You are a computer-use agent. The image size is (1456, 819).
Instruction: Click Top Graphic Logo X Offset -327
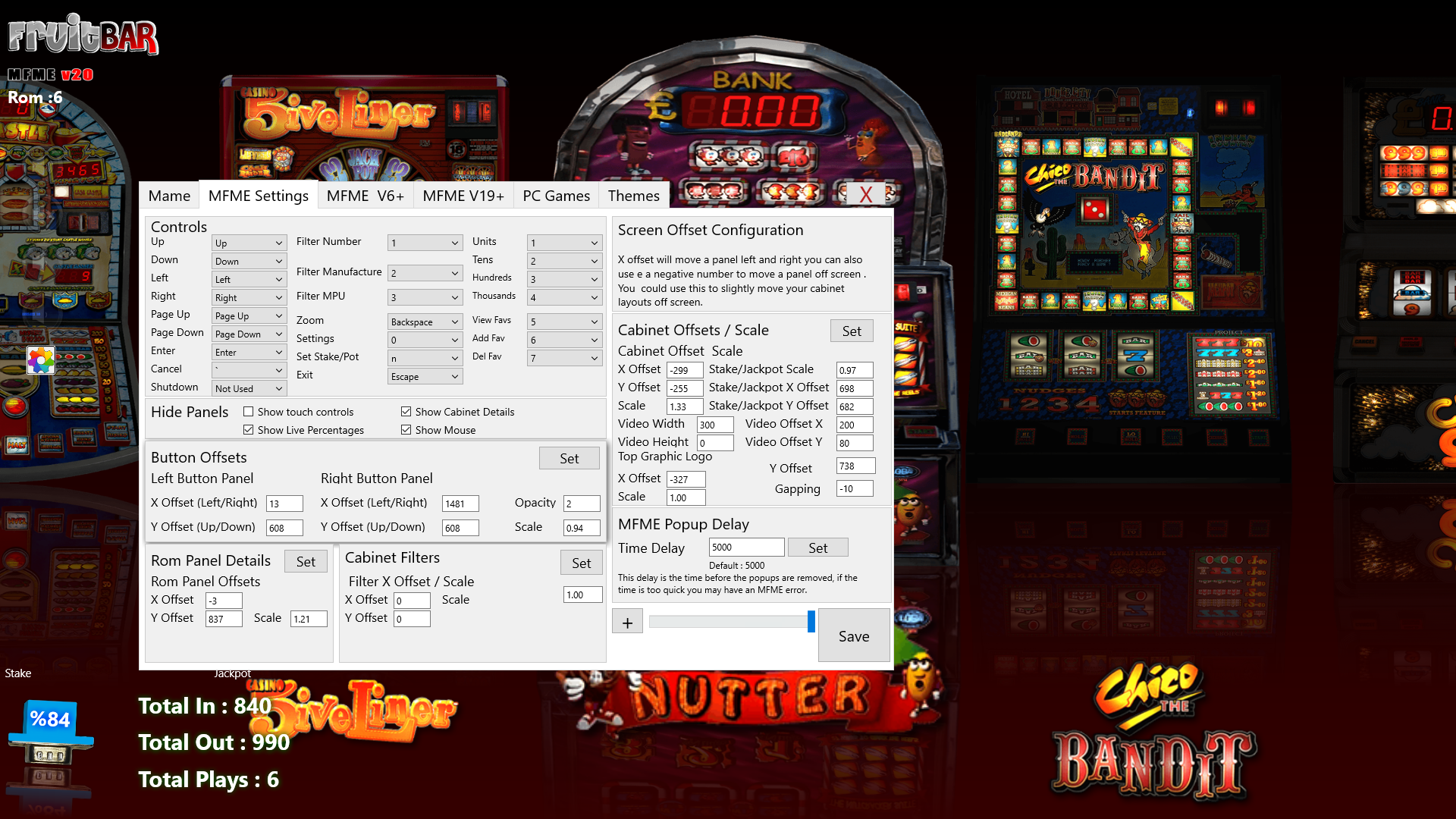point(686,479)
